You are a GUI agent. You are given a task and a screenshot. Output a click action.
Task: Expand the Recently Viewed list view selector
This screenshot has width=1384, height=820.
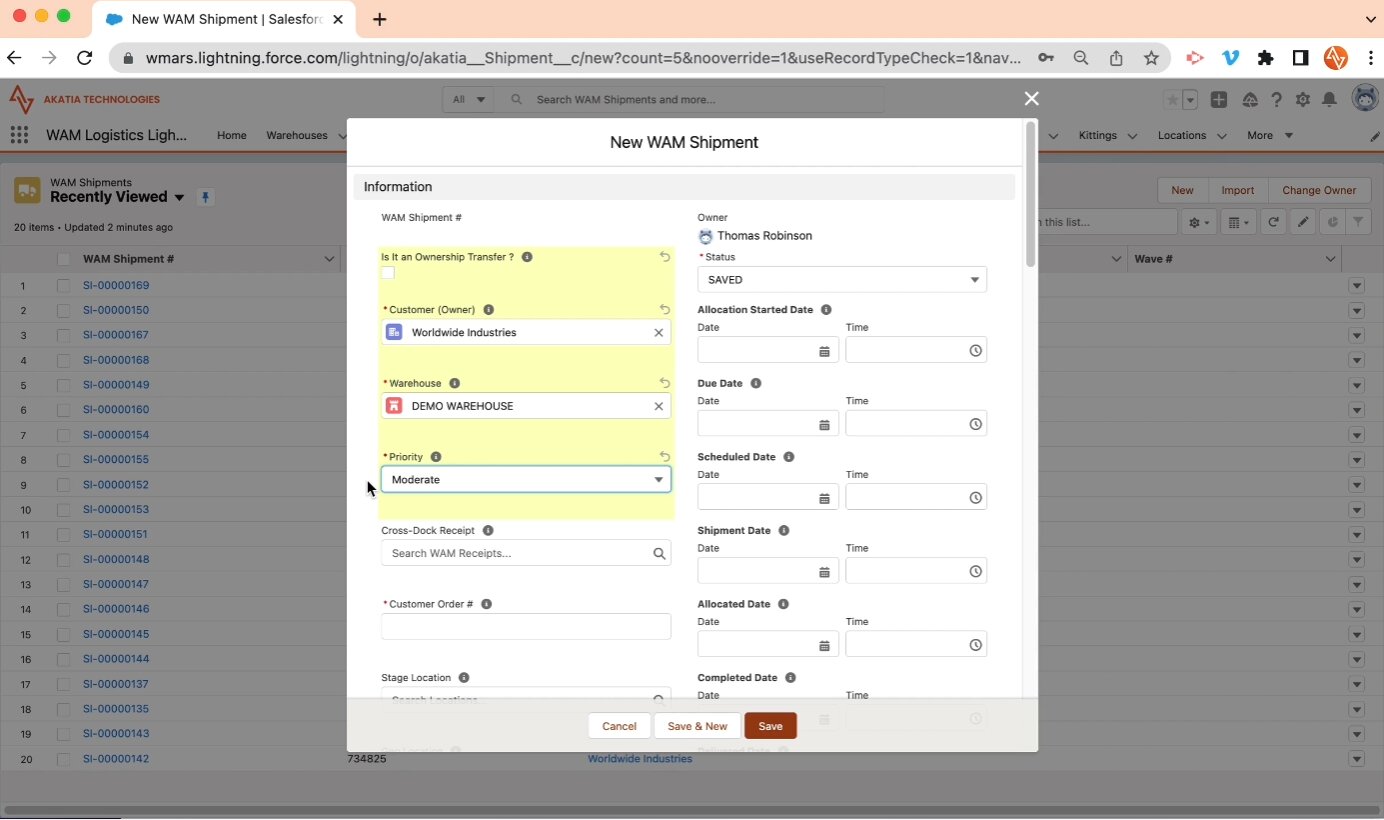click(179, 198)
